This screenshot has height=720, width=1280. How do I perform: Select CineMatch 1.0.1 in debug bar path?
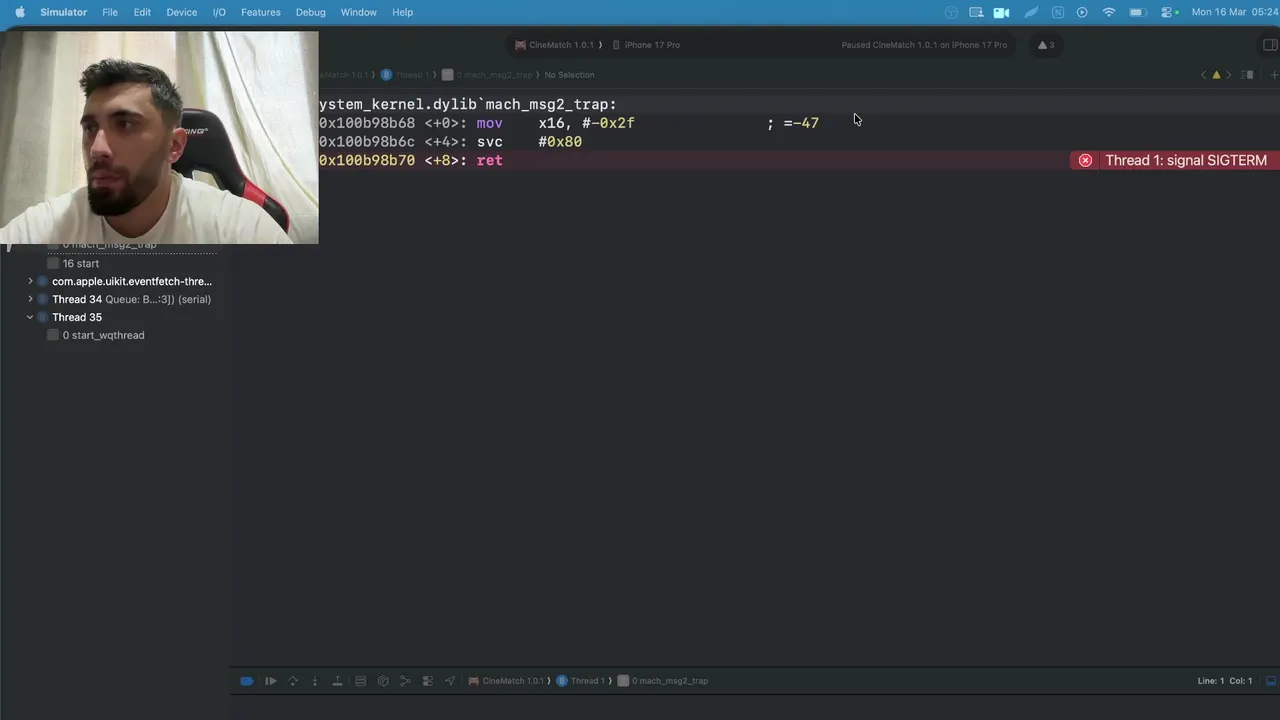(x=506, y=681)
